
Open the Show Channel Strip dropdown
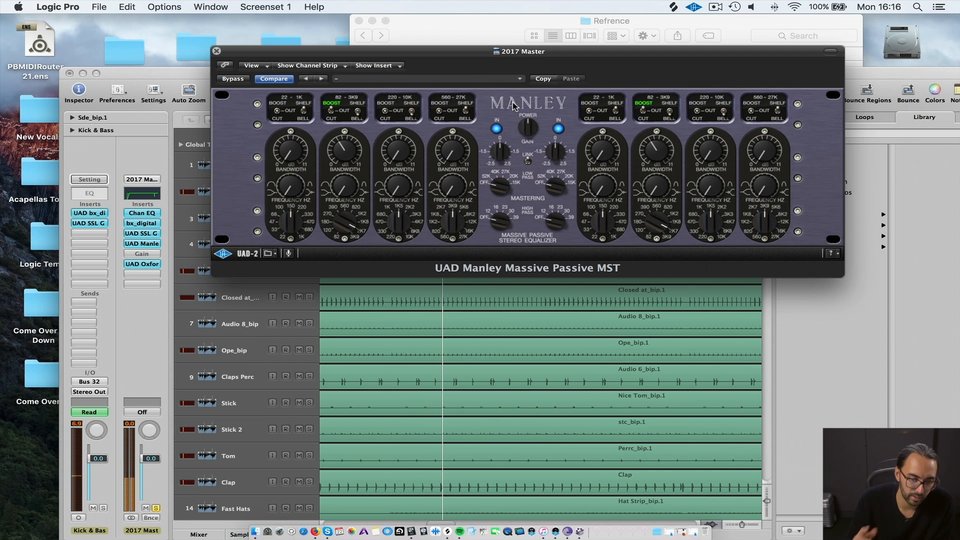point(312,65)
